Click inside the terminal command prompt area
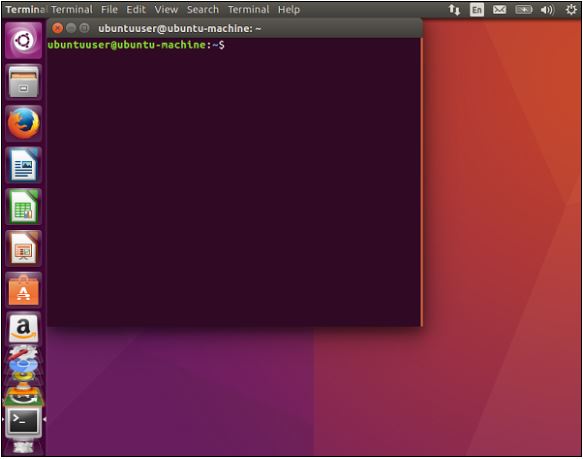This screenshot has height=459, width=583. 234,182
